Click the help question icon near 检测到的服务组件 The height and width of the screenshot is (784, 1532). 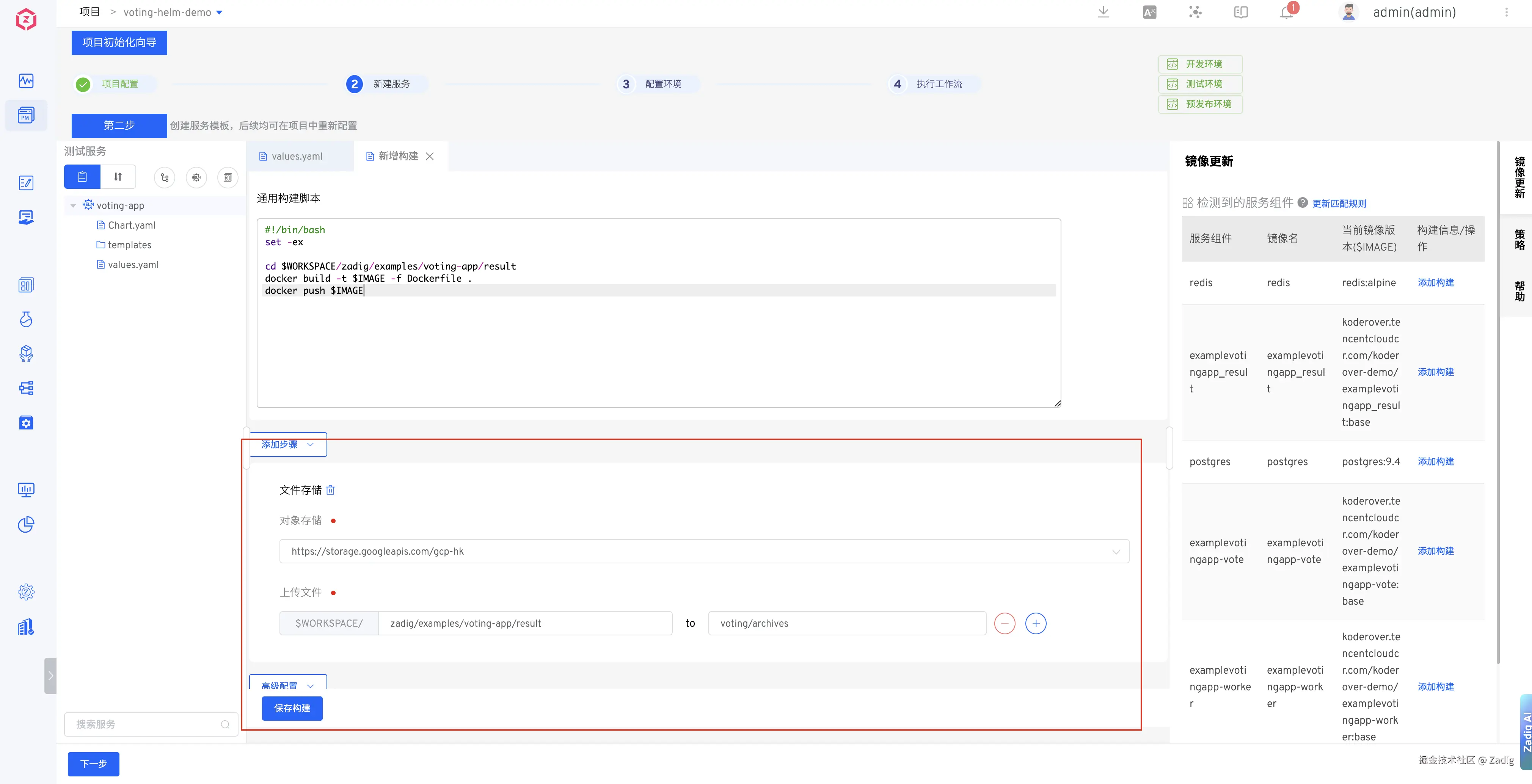1303,203
